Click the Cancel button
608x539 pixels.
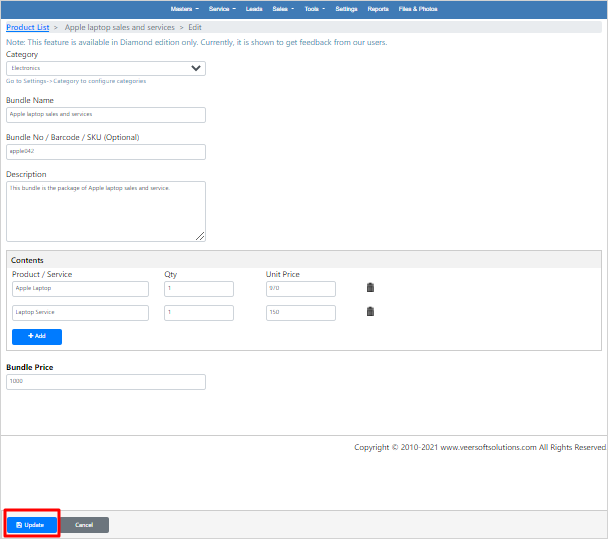coord(84,525)
